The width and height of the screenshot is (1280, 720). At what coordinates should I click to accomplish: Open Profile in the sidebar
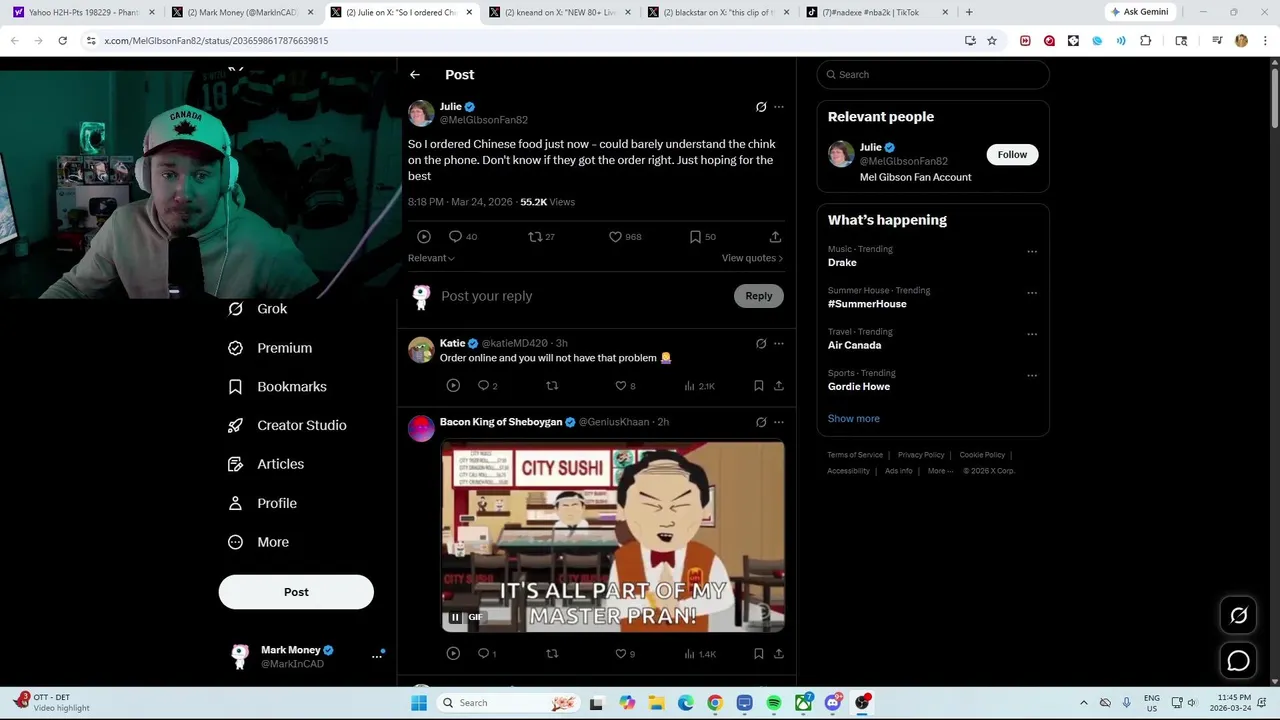262,503
